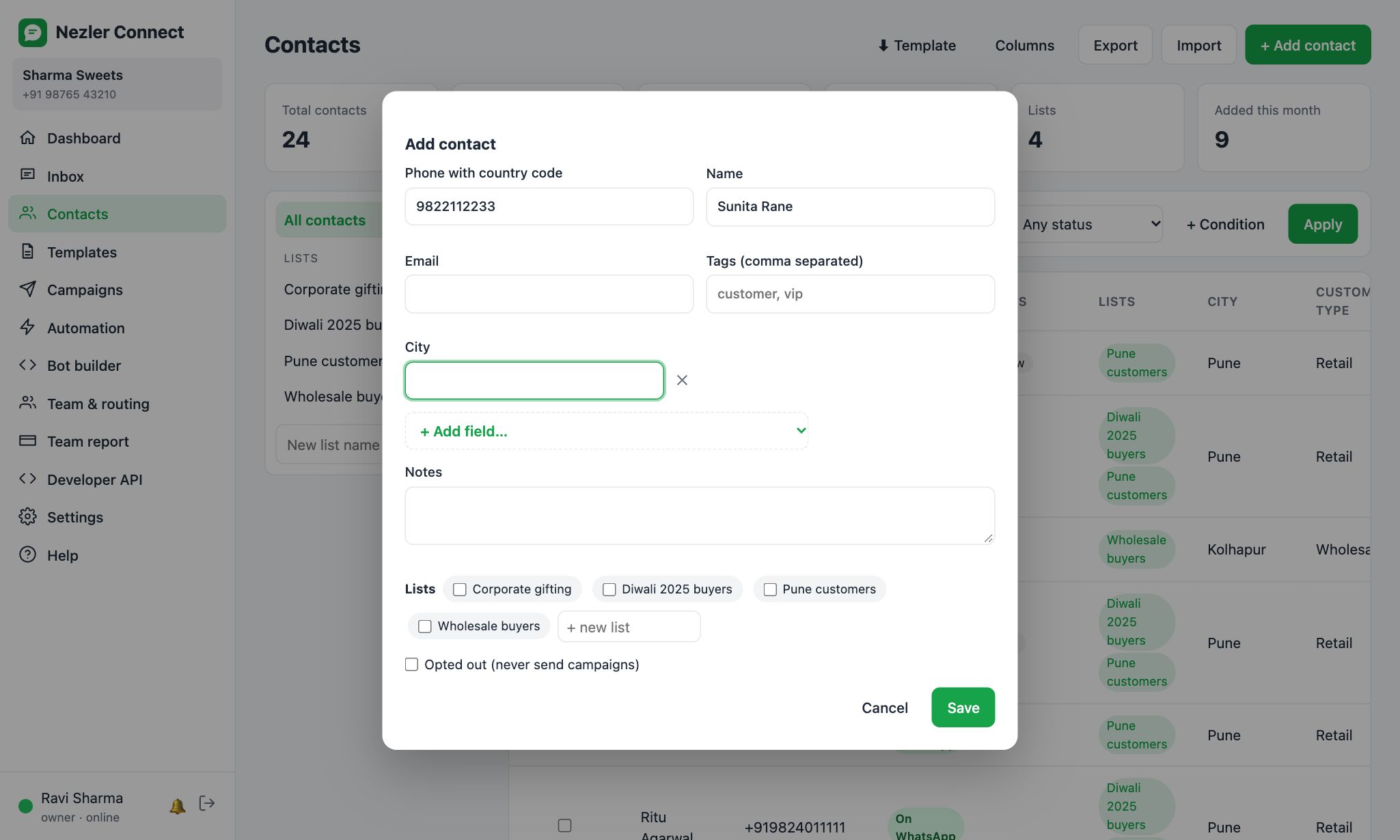The width and height of the screenshot is (1400, 840).
Task: Click the + new list input
Action: 629,627
